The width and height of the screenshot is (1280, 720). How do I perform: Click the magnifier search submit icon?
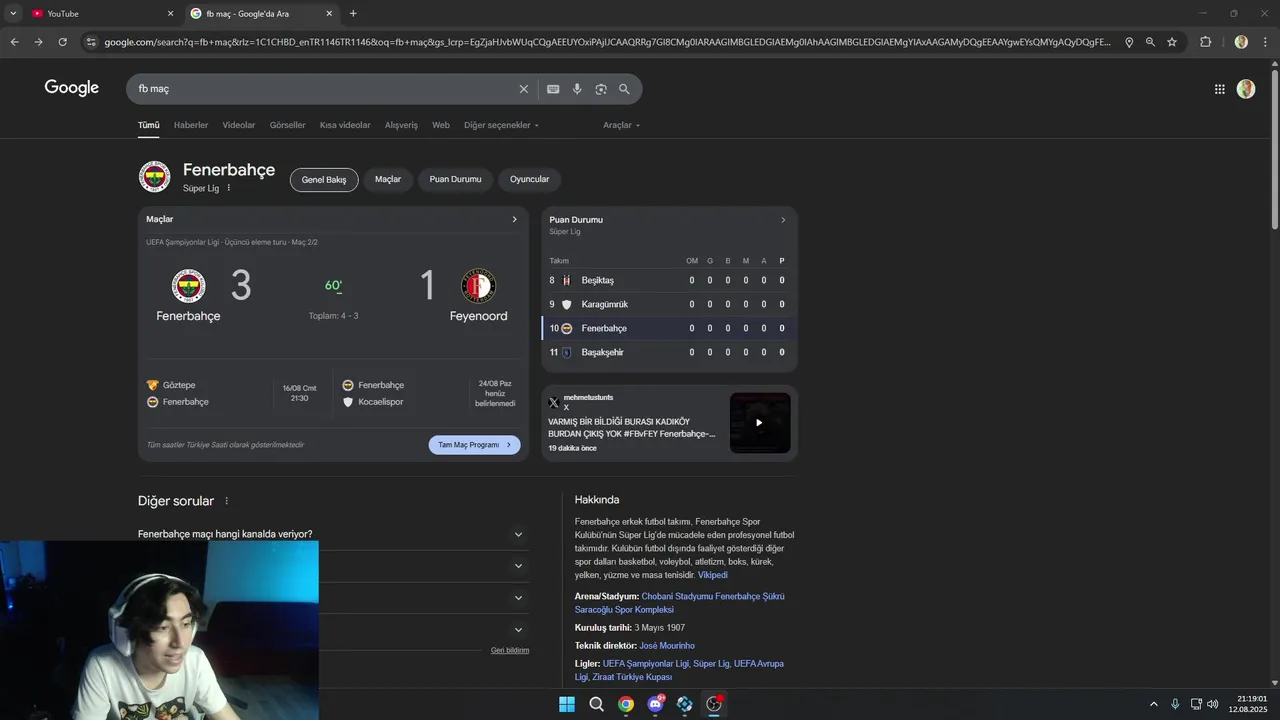coord(624,89)
